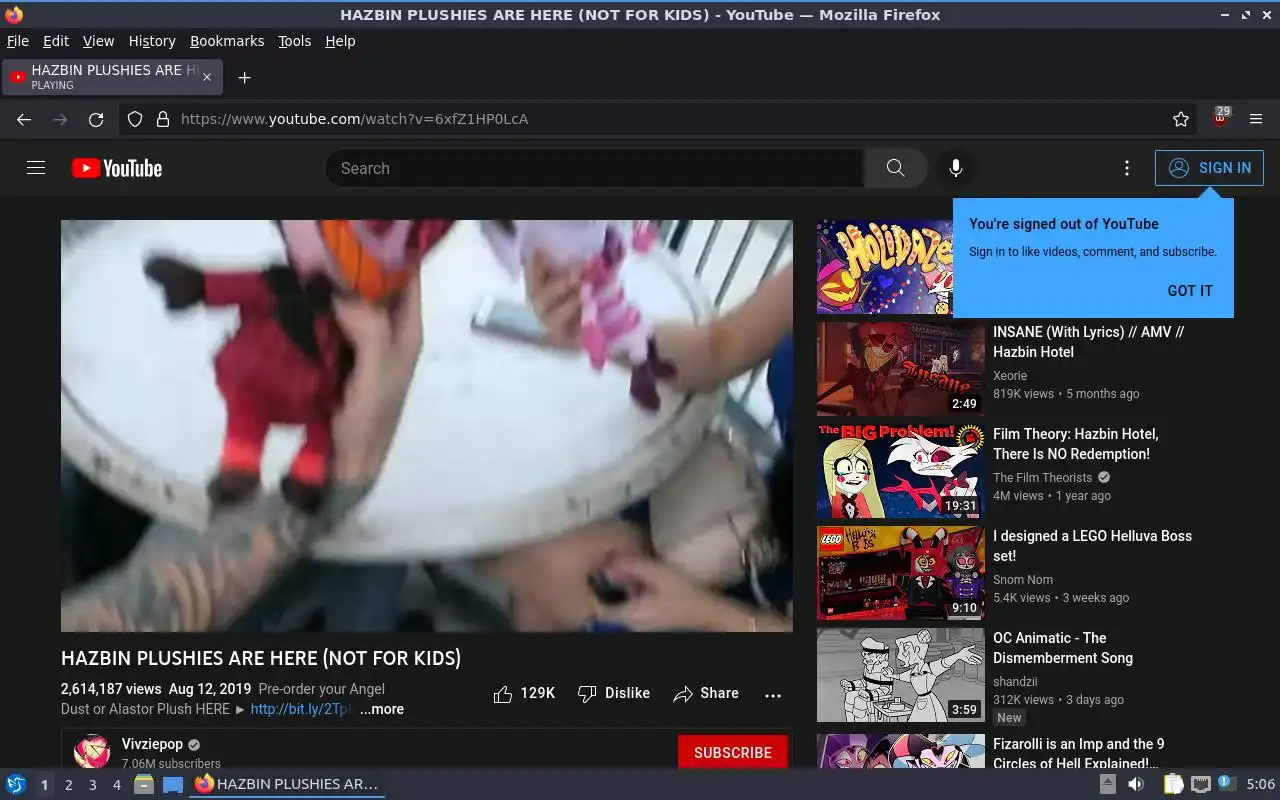This screenshot has width=1280, height=800.
Task: Open Vivziepop channel name link
Action: [x=152, y=744]
